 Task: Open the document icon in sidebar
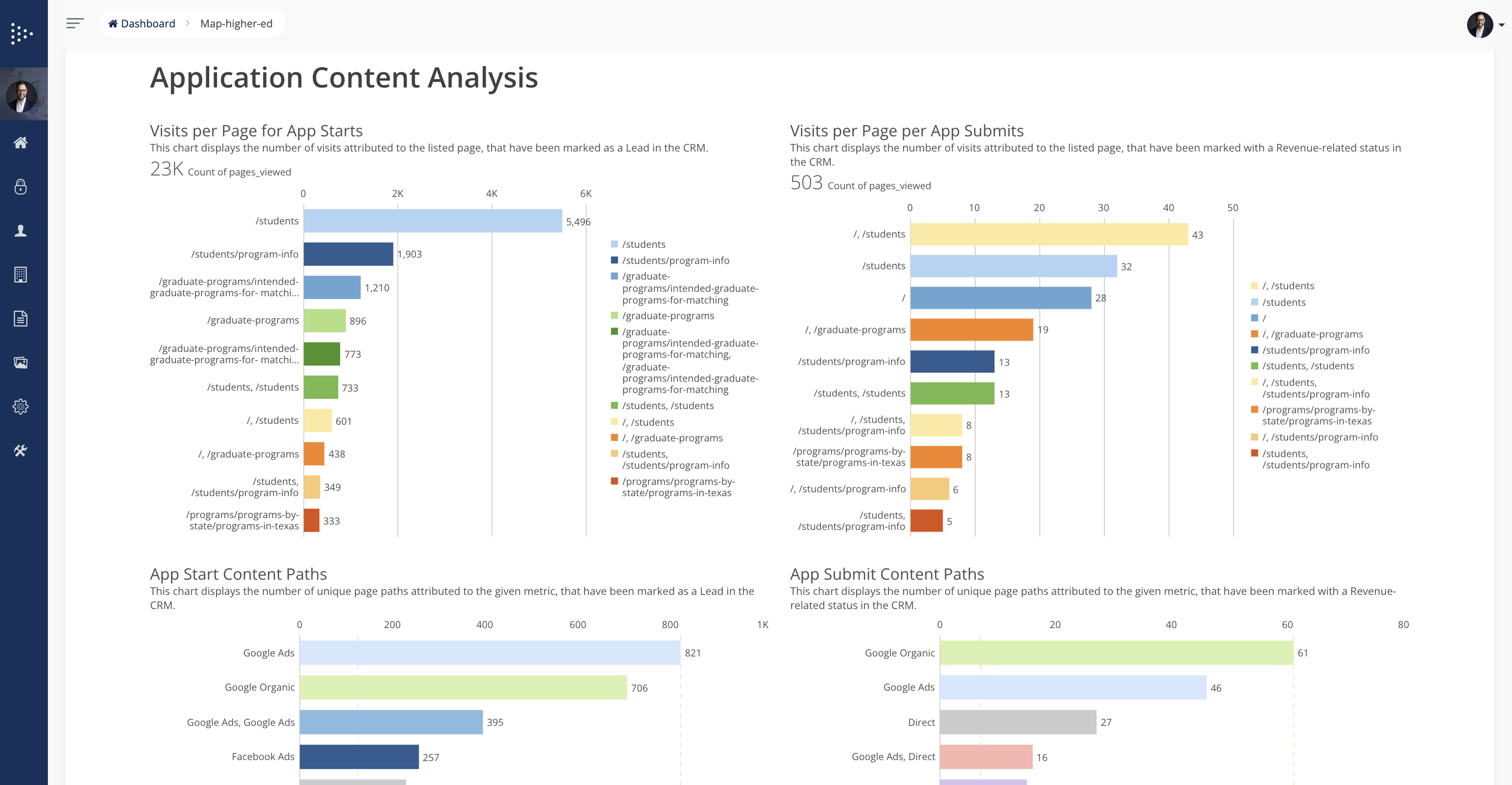tap(21, 318)
